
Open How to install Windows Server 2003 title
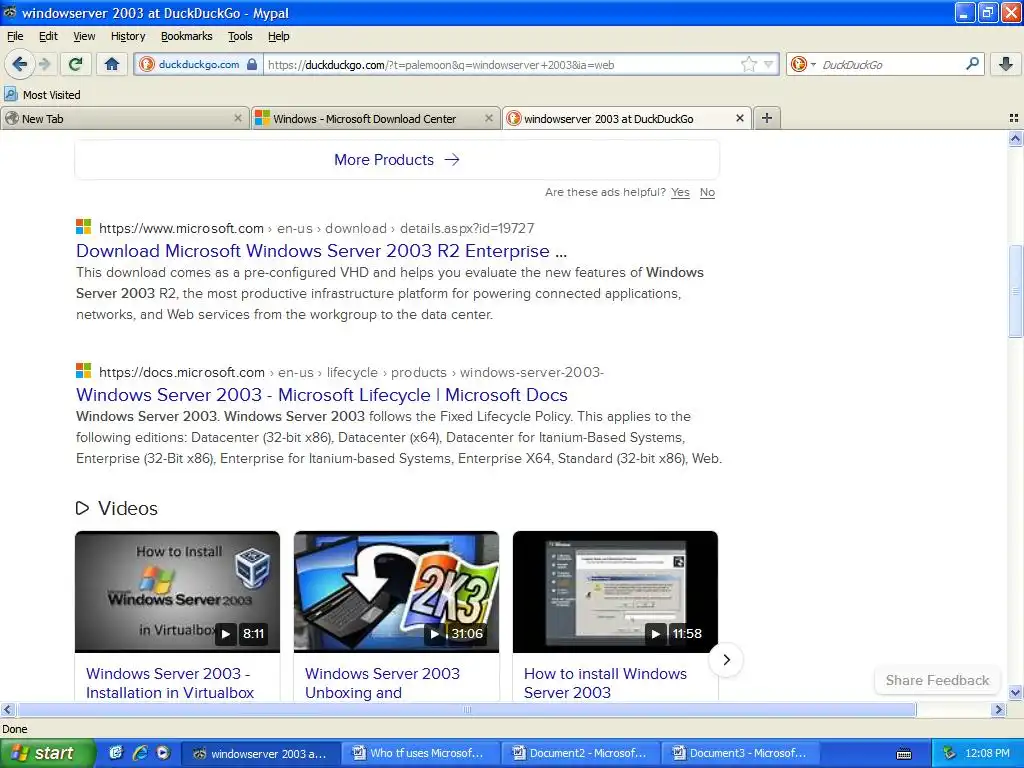pyautogui.click(x=605, y=683)
